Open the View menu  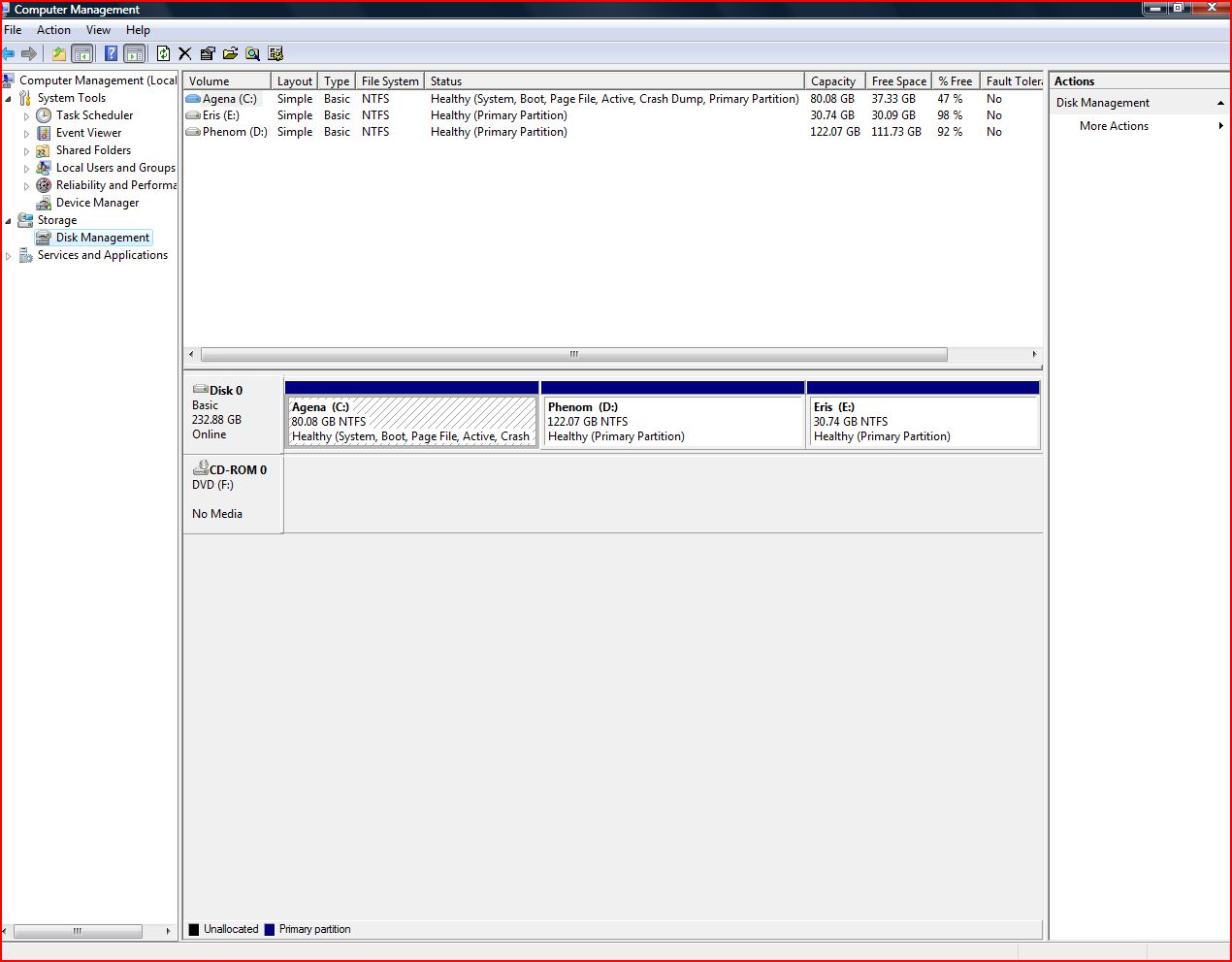pyautogui.click(x=98, y=30)
